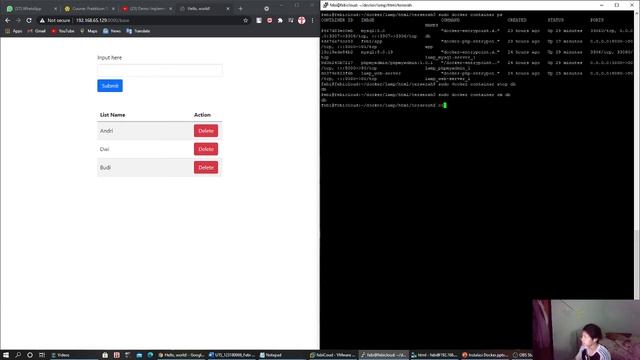Select the name Dwi in the list
Viewport: 640px width, 360px height.
click(x=104, y=149)
